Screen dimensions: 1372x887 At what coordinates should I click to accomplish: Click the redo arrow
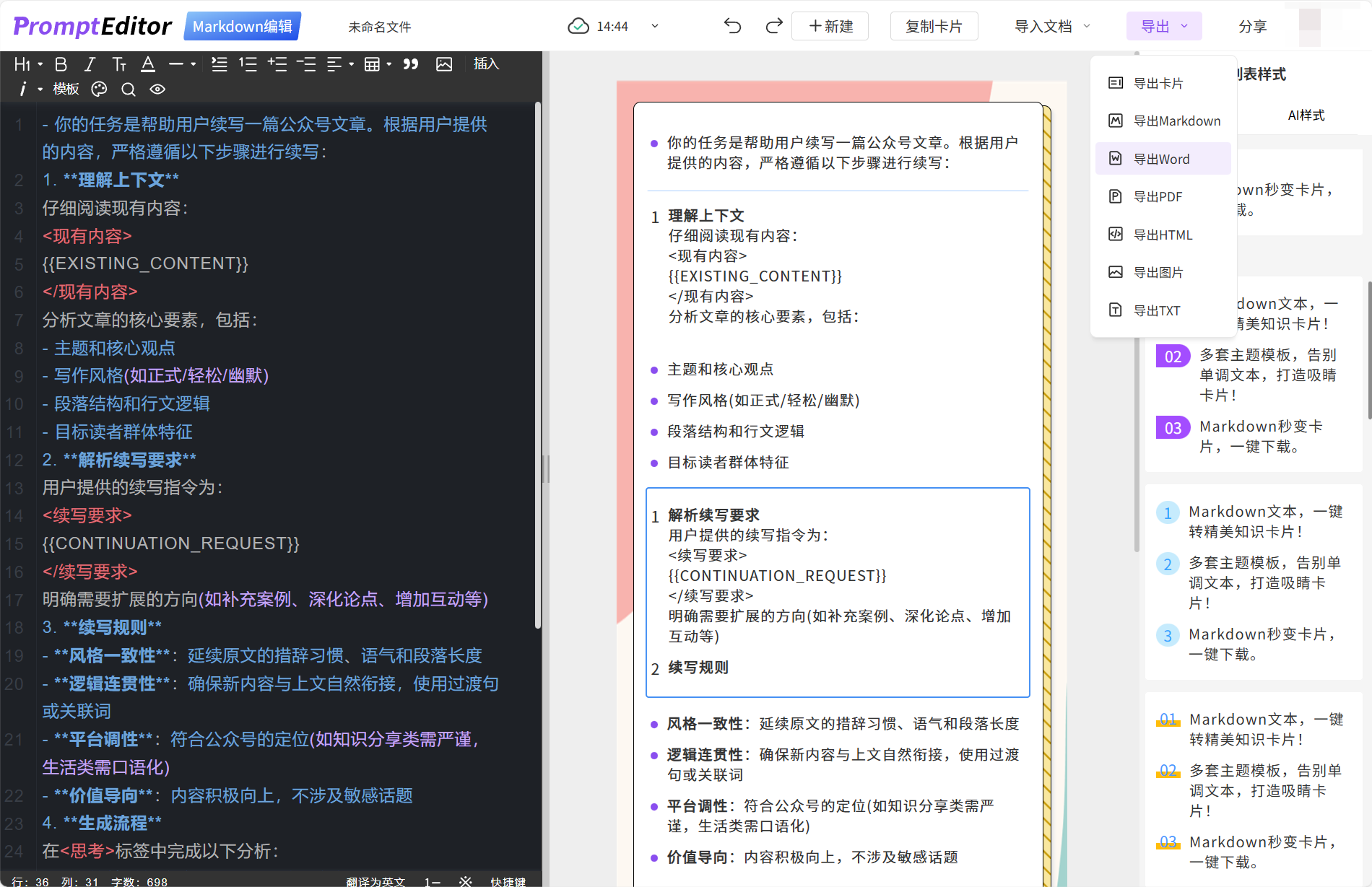[773, 26]
